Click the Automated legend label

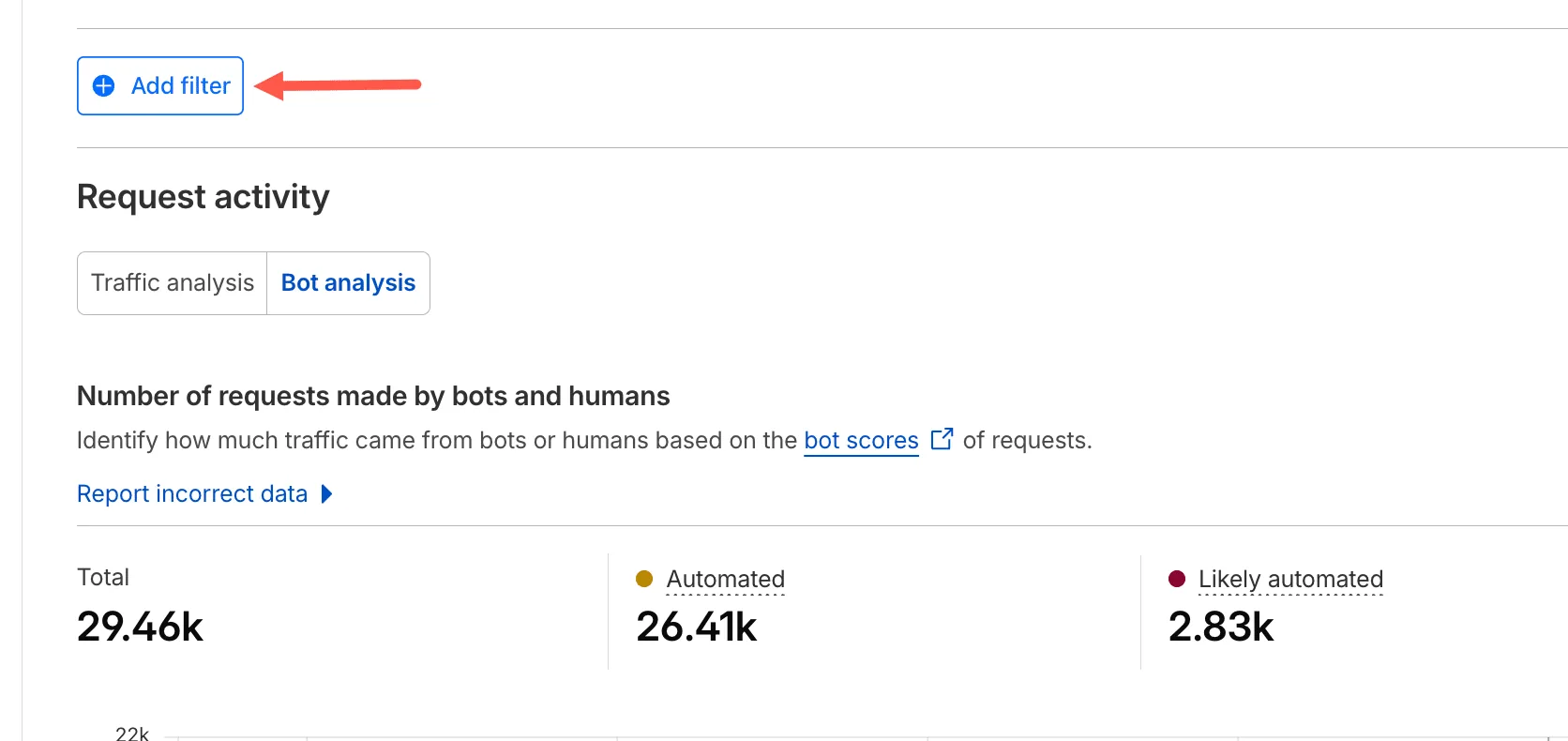click(x=725, y=580)
